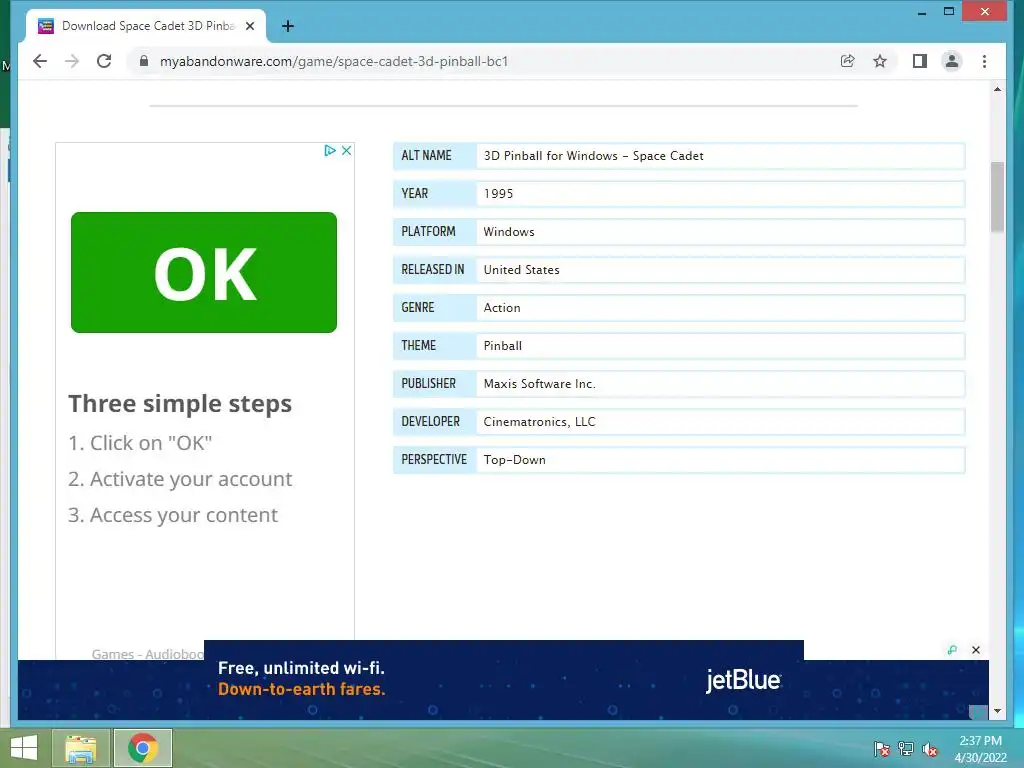Open the Windows platform link
The image size is (1024, 768).
(x=509, y=232)
